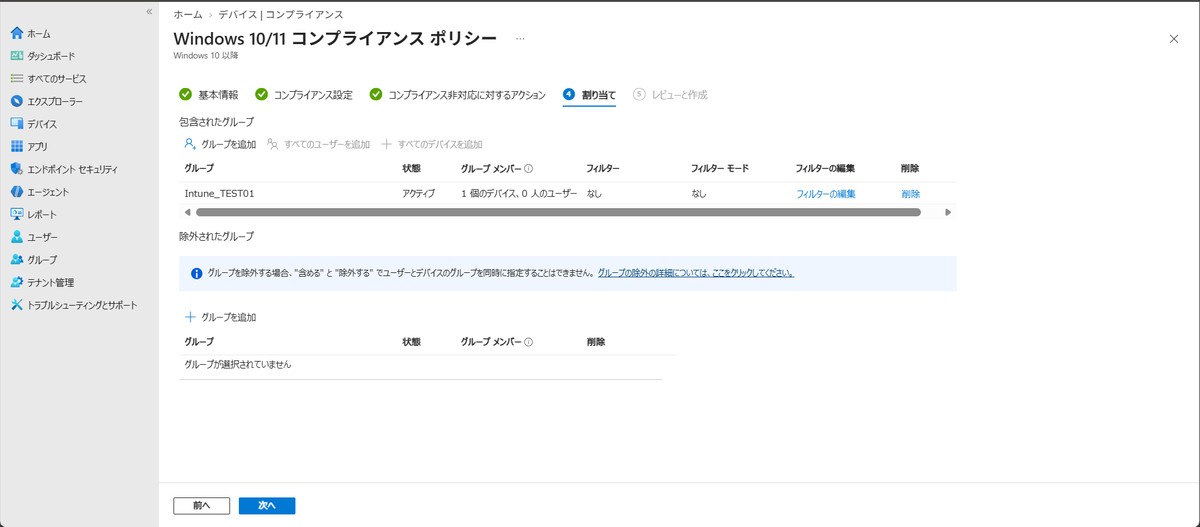Open the group exclusion details link
Image resolution: width=1200 pixels, height=527 pixels.
(x=696, y=272)
